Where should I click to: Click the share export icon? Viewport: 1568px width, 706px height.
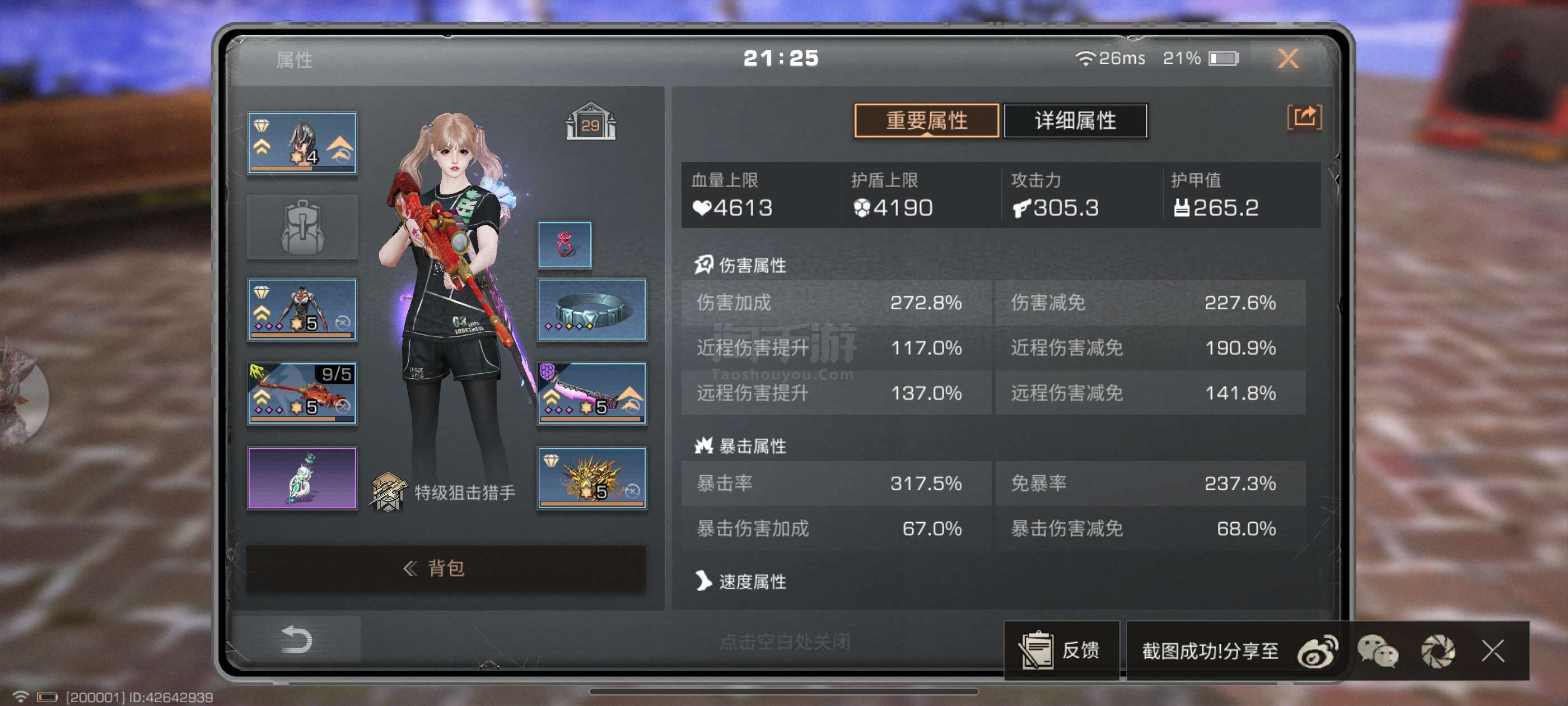(1304, 117)
